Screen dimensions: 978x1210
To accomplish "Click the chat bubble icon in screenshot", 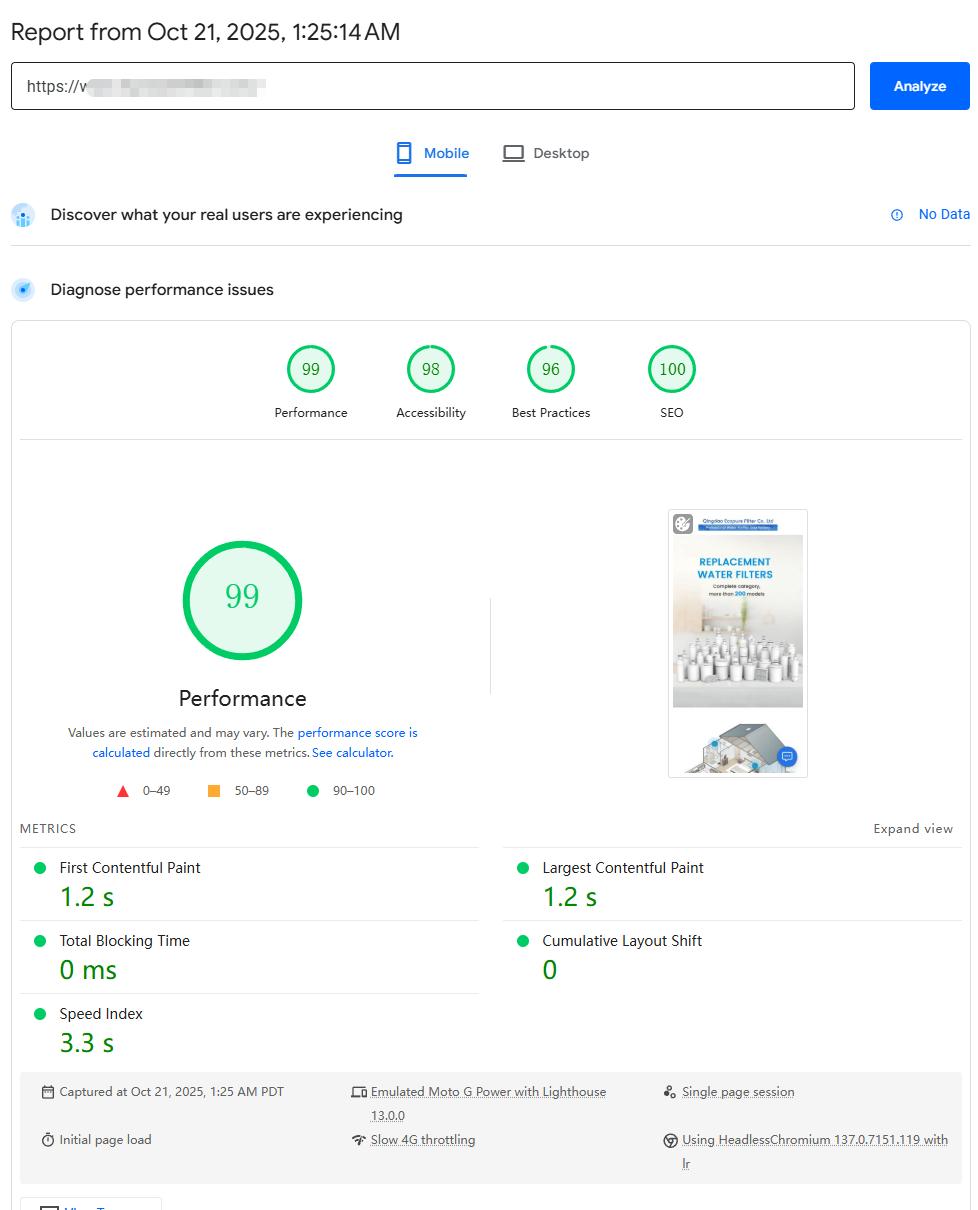I will pos(787,756).
